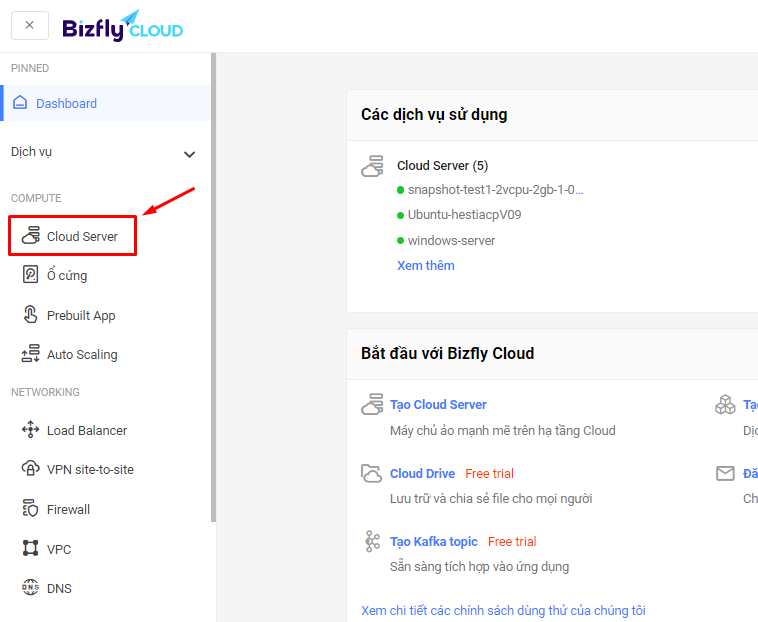Viewport: 758px width, 622px height.
Task: Click the Cloud Server sidebar icon
Action: pyautogui.click(x=30, y=235)
